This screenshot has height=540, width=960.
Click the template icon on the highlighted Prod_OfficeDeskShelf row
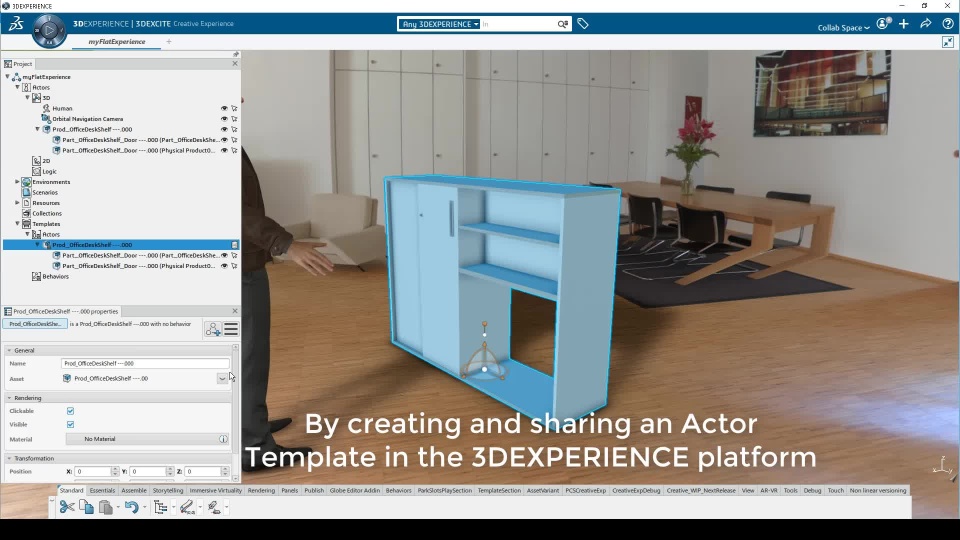[234, 245]
